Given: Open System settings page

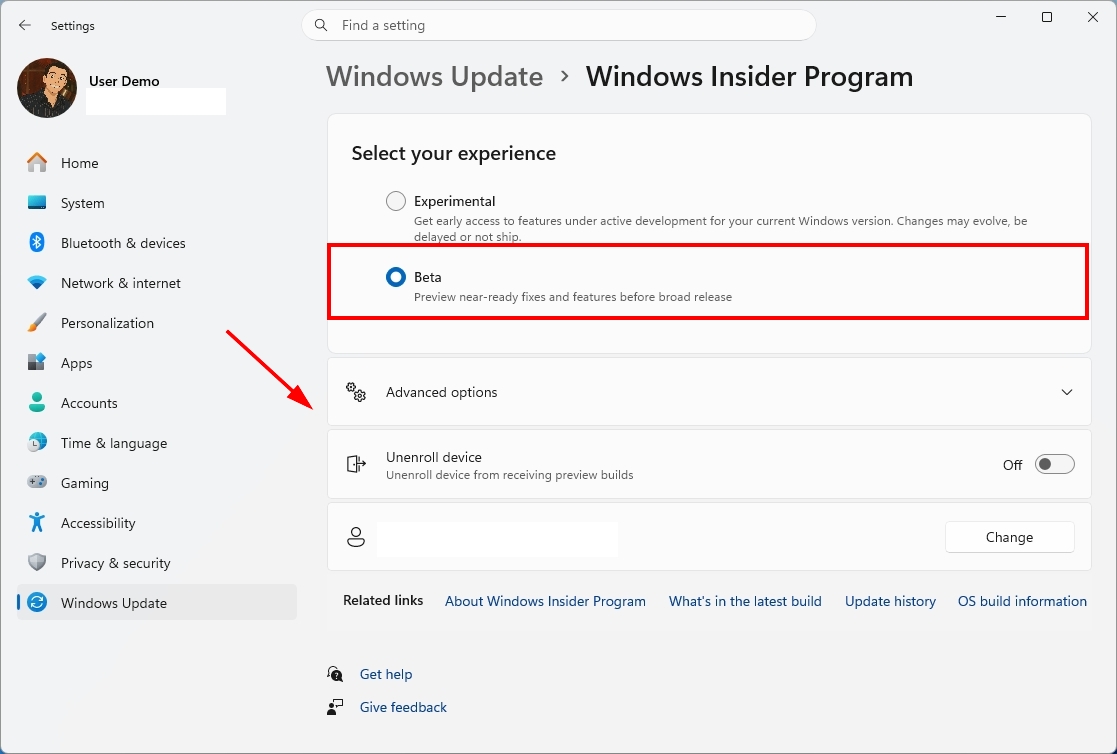Looking at the screenshot, I should point(157,202).
